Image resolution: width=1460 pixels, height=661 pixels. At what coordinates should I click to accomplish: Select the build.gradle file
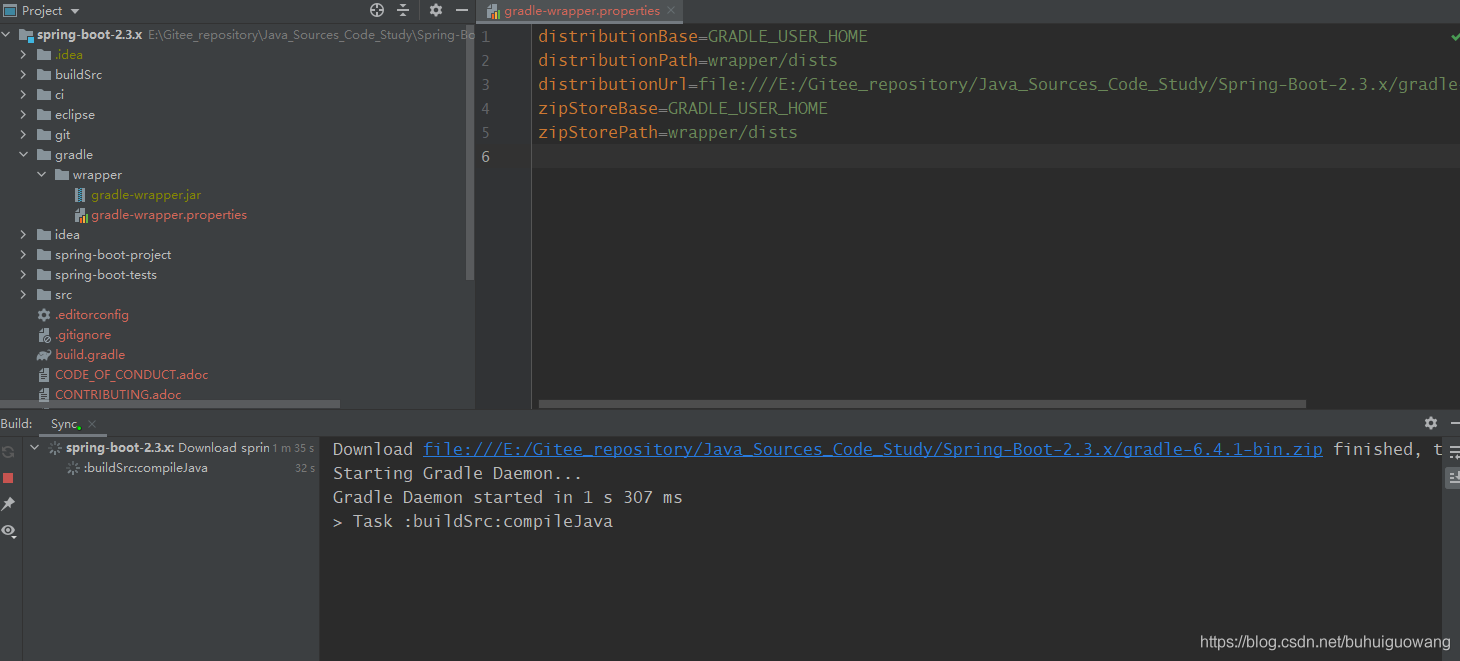pos(90,355)
